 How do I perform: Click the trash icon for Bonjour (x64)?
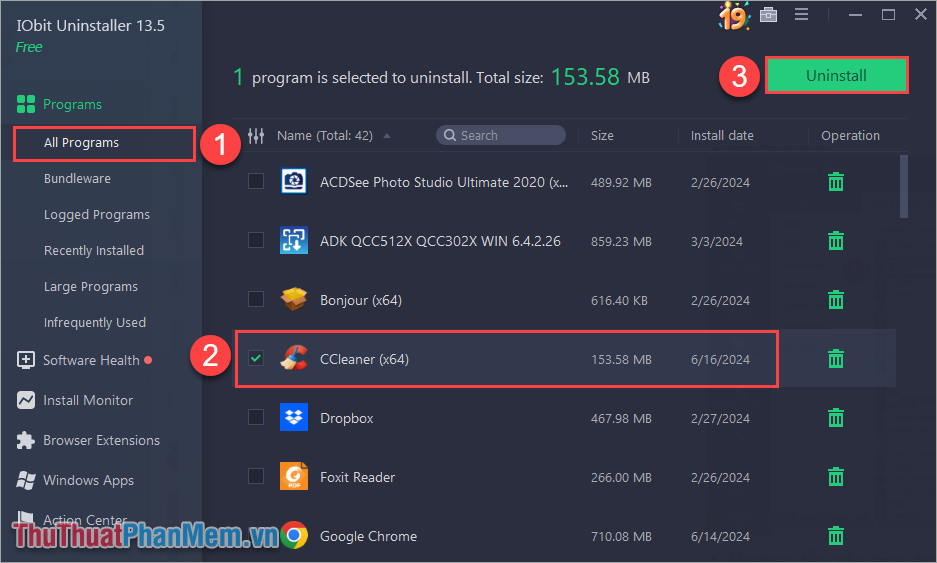tap(835, 299)
